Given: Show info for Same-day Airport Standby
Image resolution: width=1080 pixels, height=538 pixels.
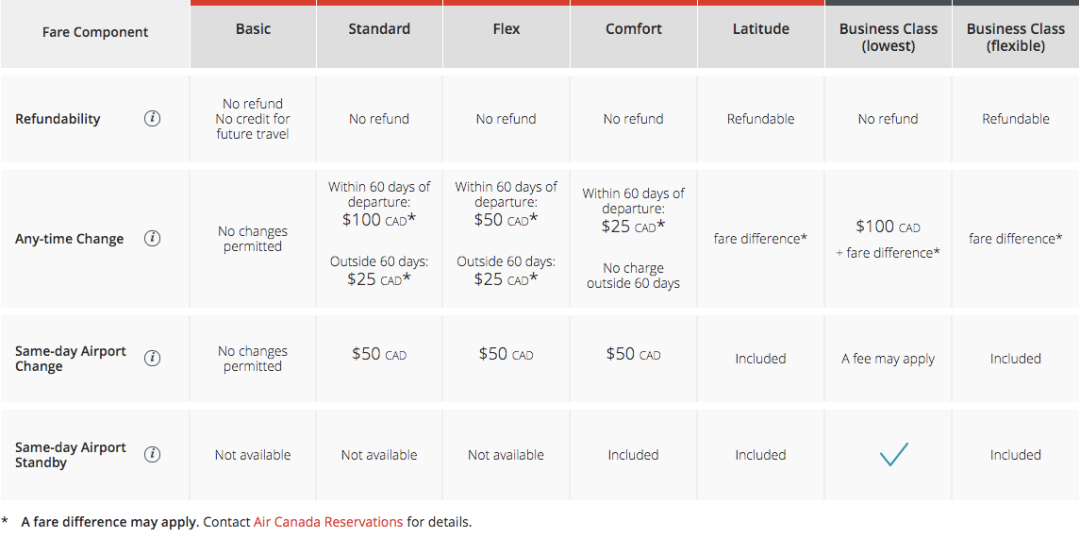Looking at the screenshot, I should [x=152, y=455].
